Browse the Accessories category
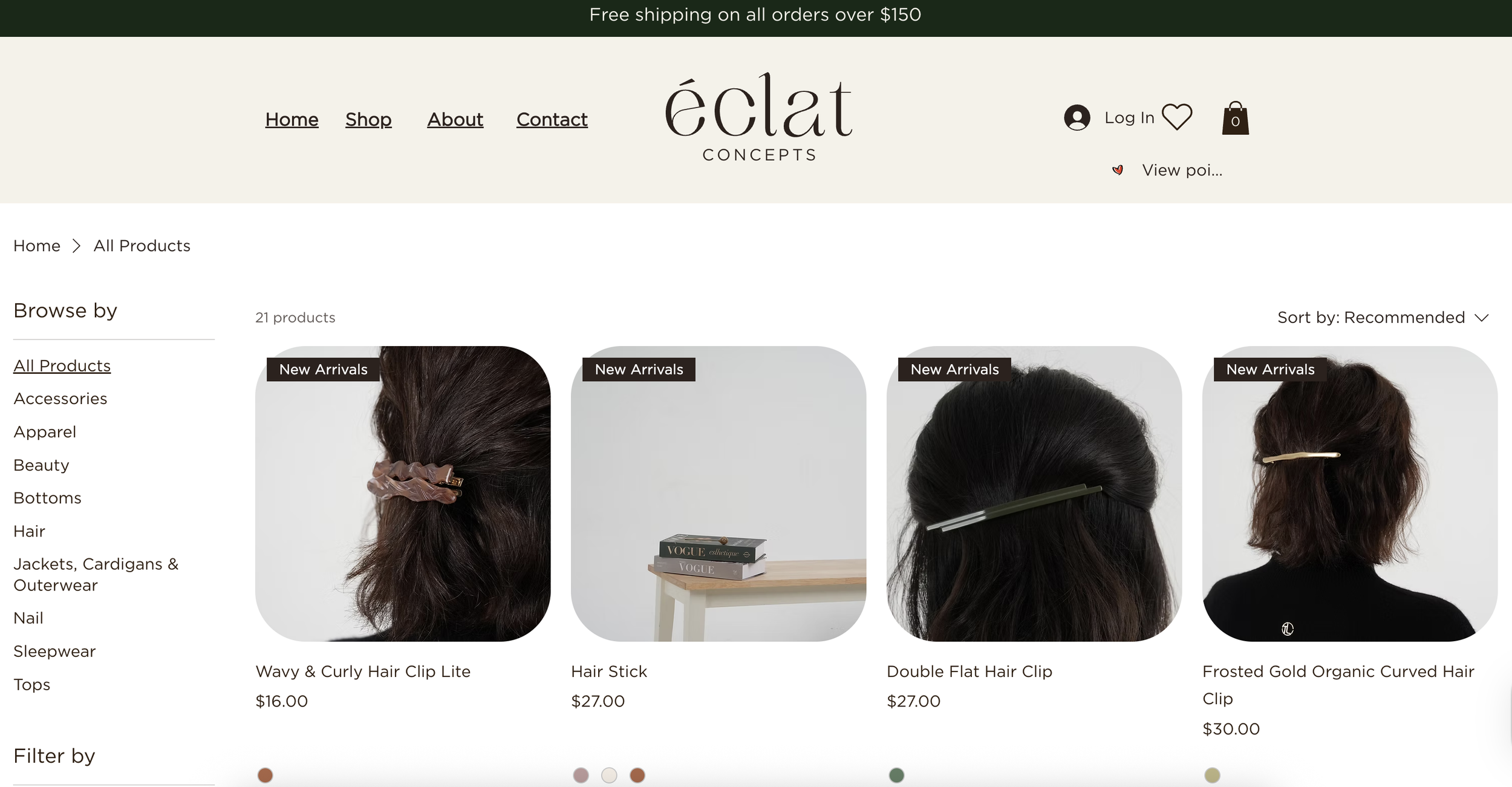 coord(60,399)
